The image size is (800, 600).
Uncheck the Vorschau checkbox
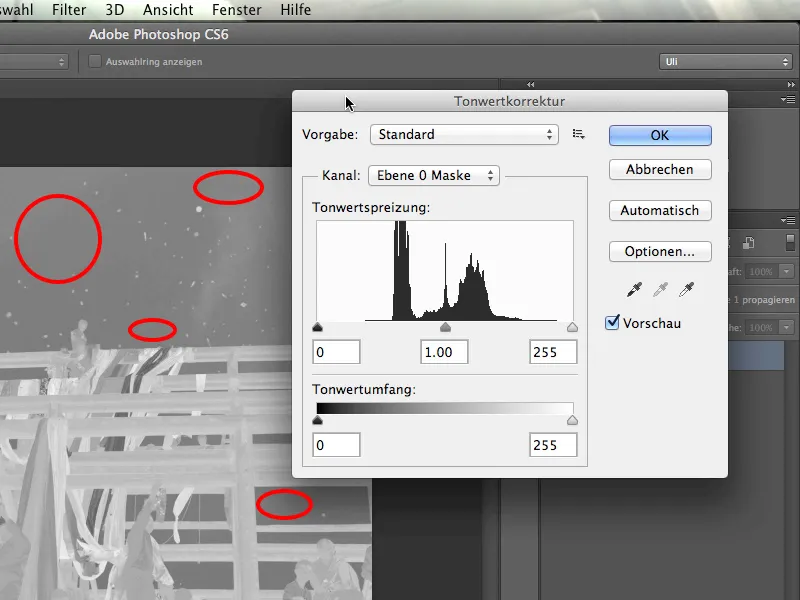coord(612,322)
